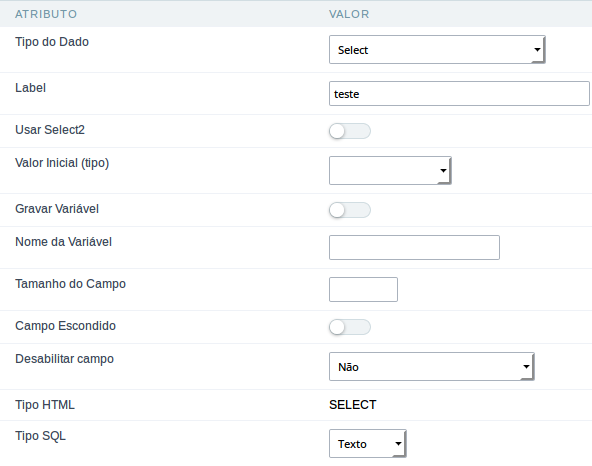Click the Desabilitar campo label text
This screenshot has width=592, height=466.
65,359
